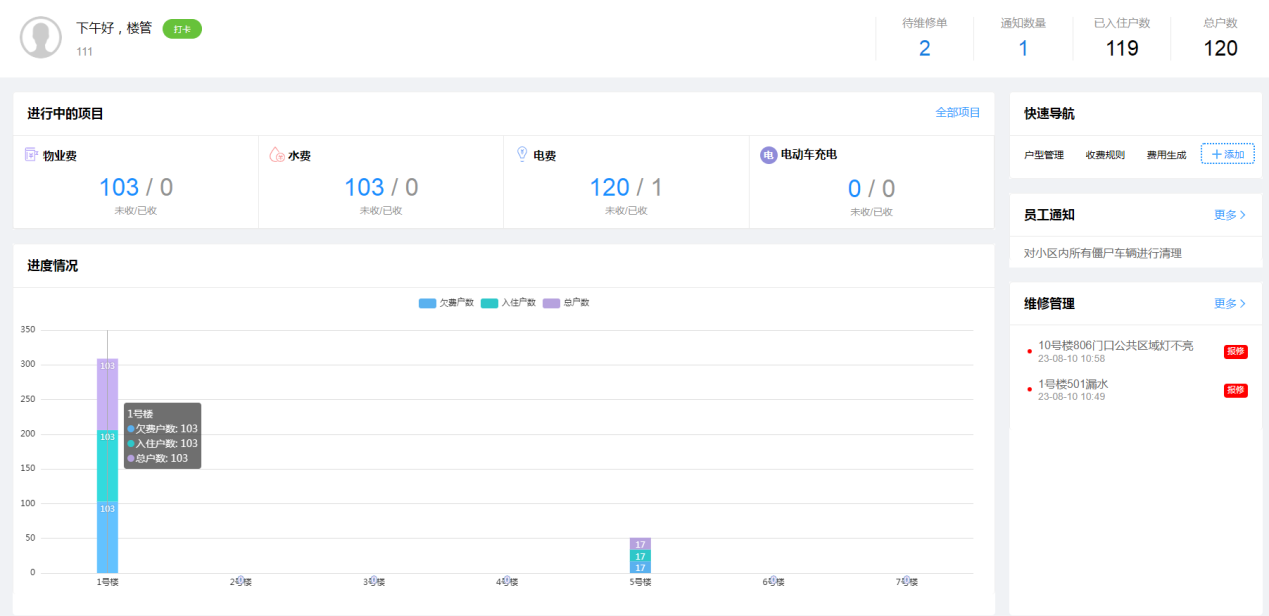Expand 维修管理 with 更多 arrow

[1229, 304]
